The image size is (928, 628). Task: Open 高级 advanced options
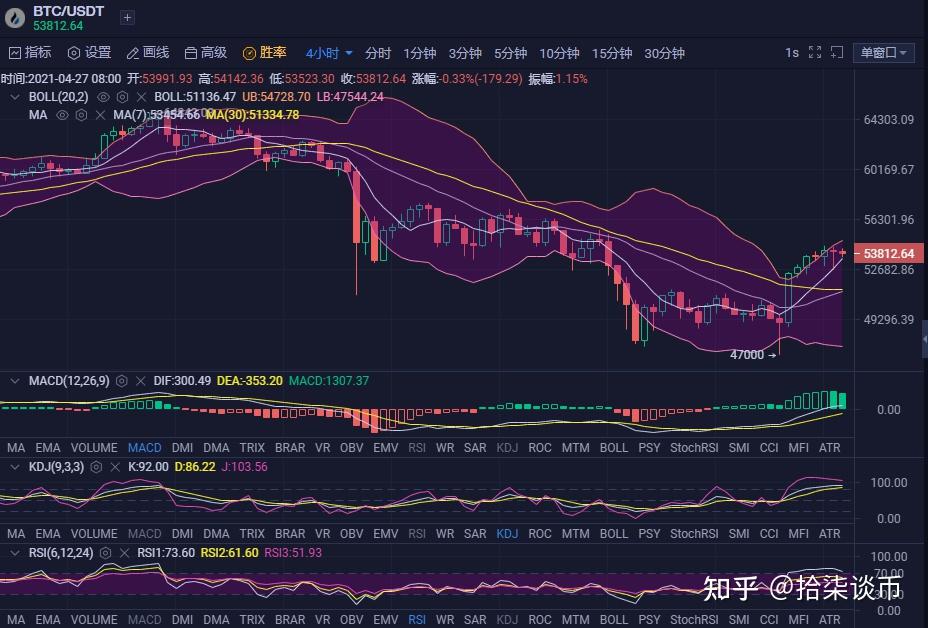tap(205, 53)
